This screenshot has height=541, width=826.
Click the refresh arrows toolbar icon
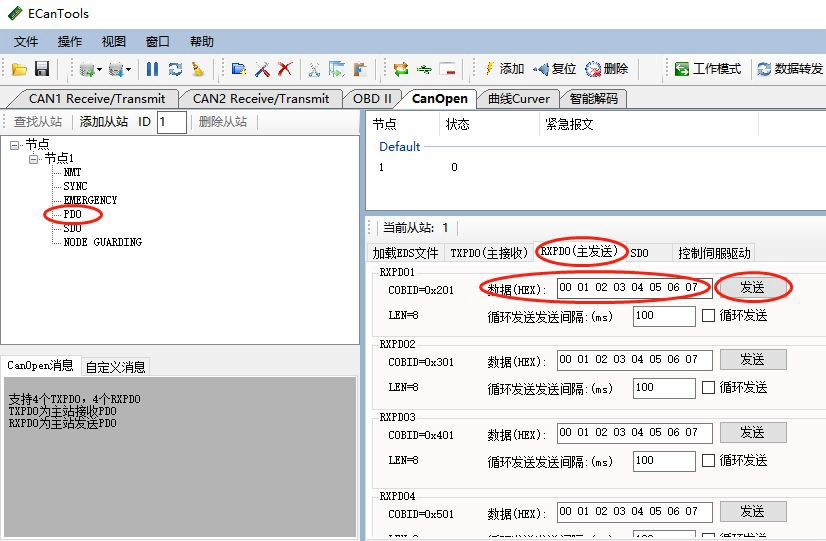point(175,69)
